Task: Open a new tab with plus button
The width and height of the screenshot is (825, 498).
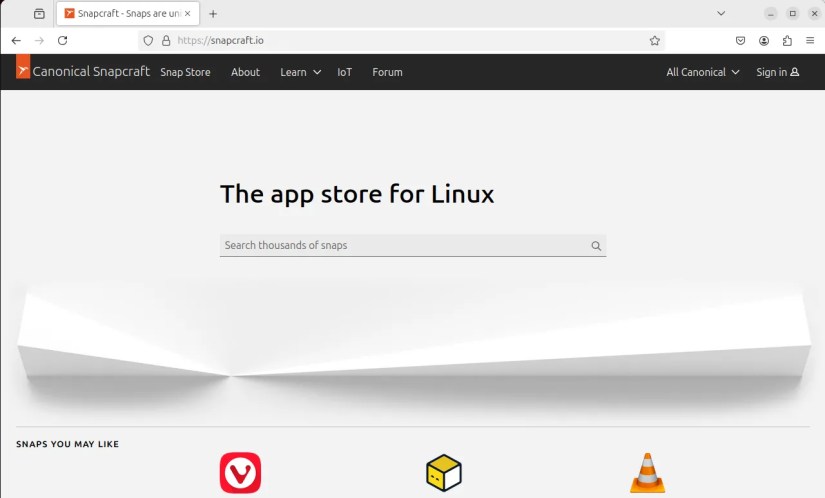Action: pyautogui.click(x=213, y=14)
